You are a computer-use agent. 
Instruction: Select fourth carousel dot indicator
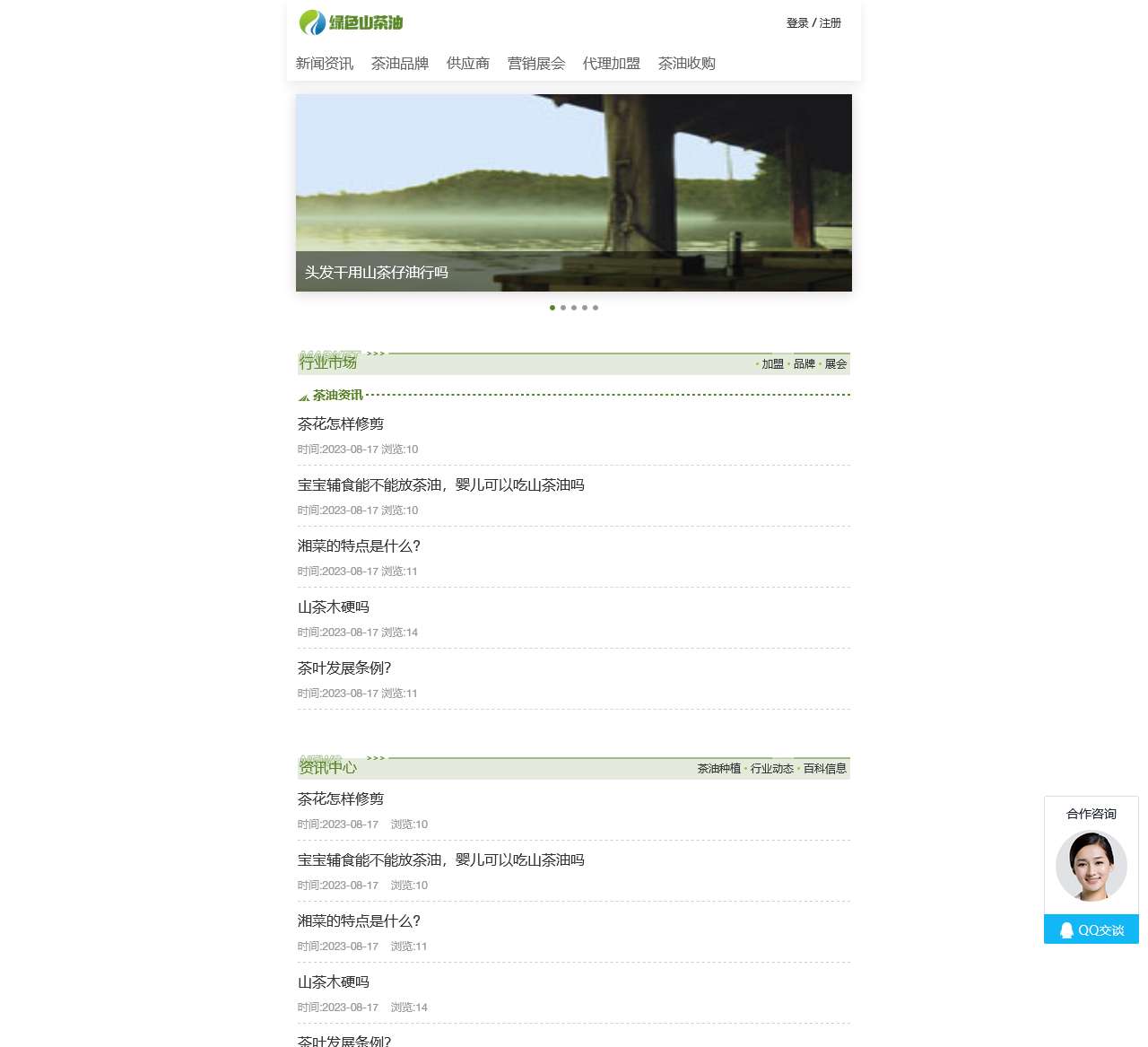point(585,308)
